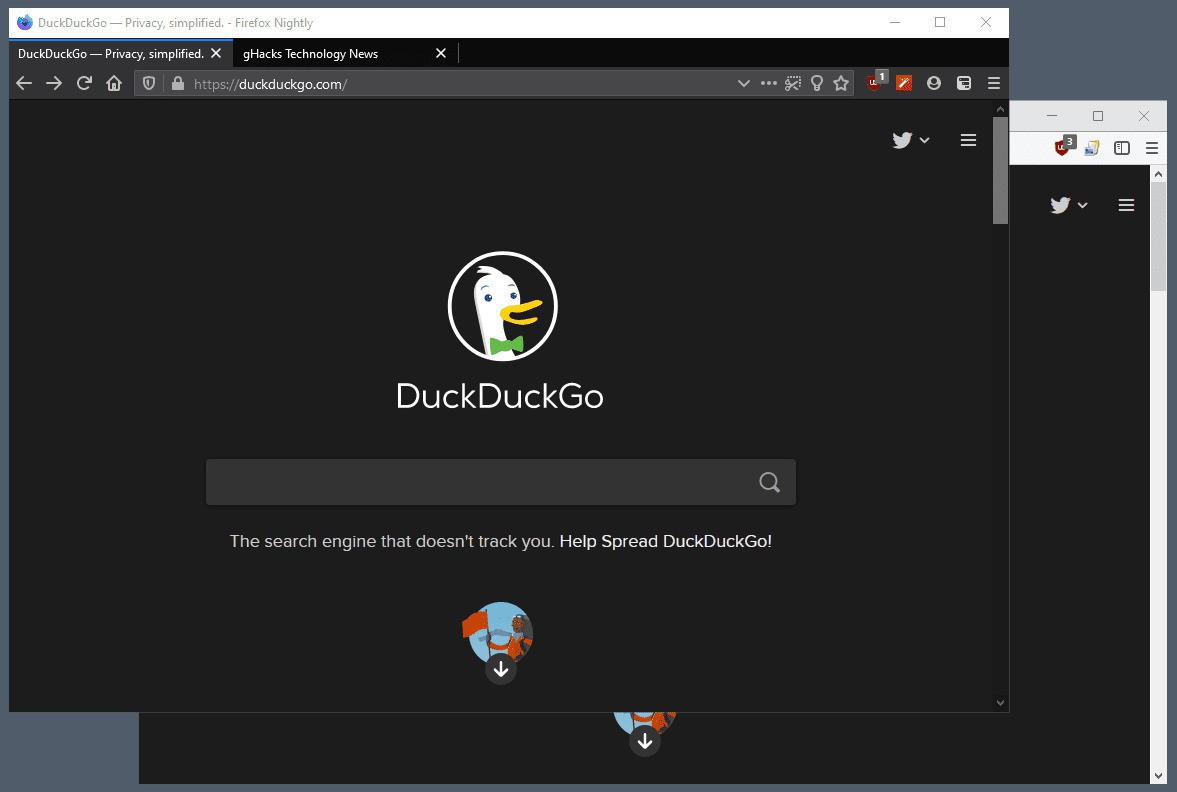
Task: Click the orange magic wand extension icon
Action: (x=904, y=83)
